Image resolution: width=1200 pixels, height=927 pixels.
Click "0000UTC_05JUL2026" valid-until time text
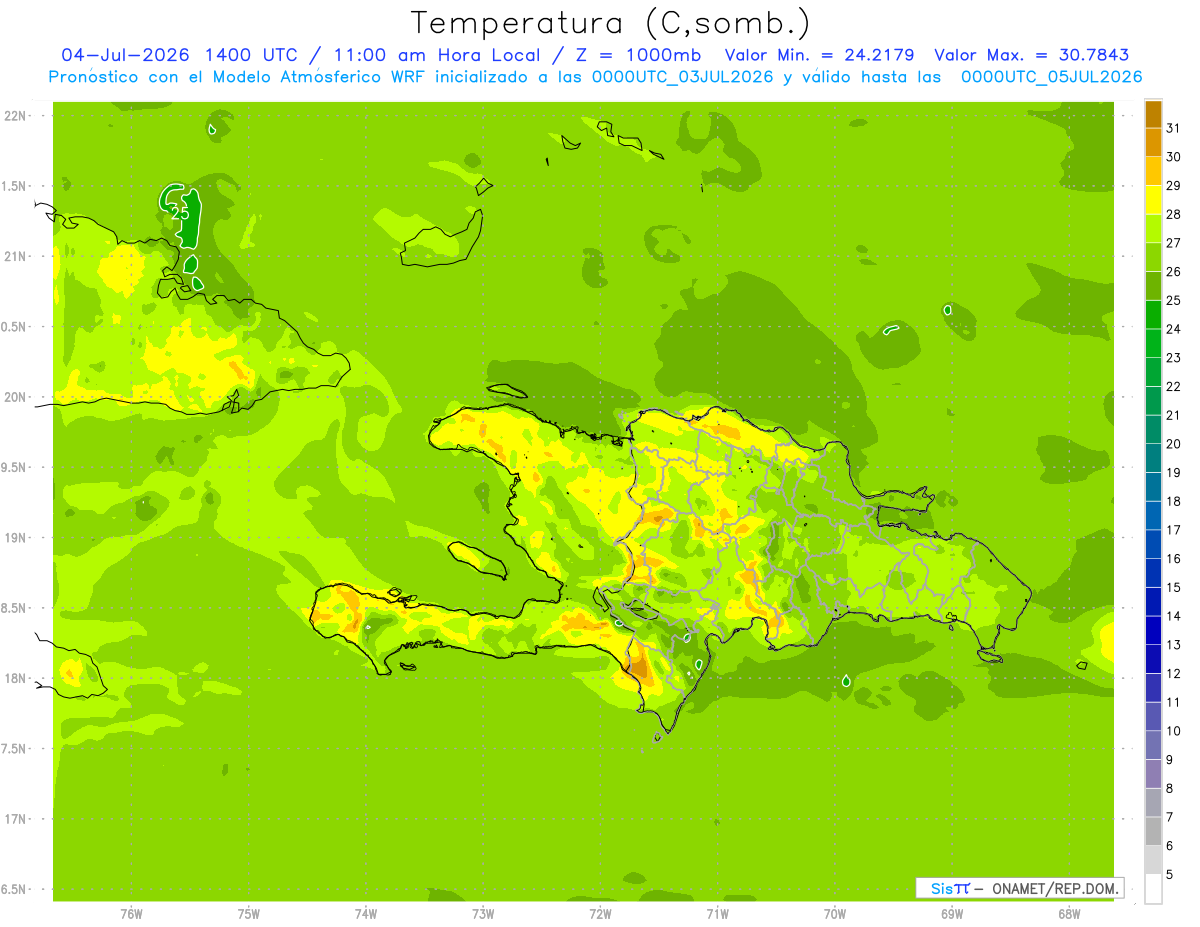[1052, 77]
